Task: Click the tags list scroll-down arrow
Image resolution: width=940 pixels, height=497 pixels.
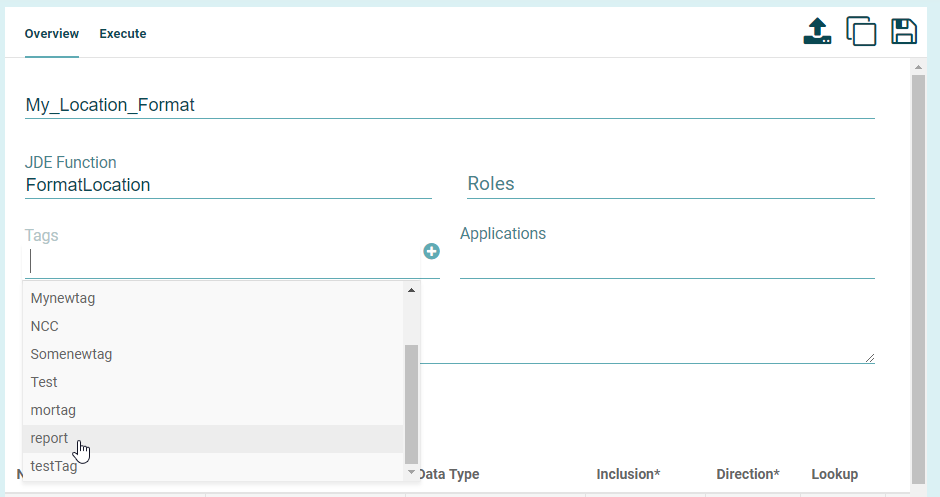Action: point(411,471)
